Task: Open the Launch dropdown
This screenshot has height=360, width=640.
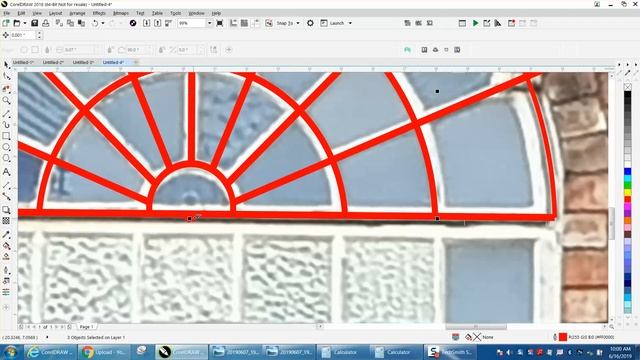Action: [x=336, y=23]
